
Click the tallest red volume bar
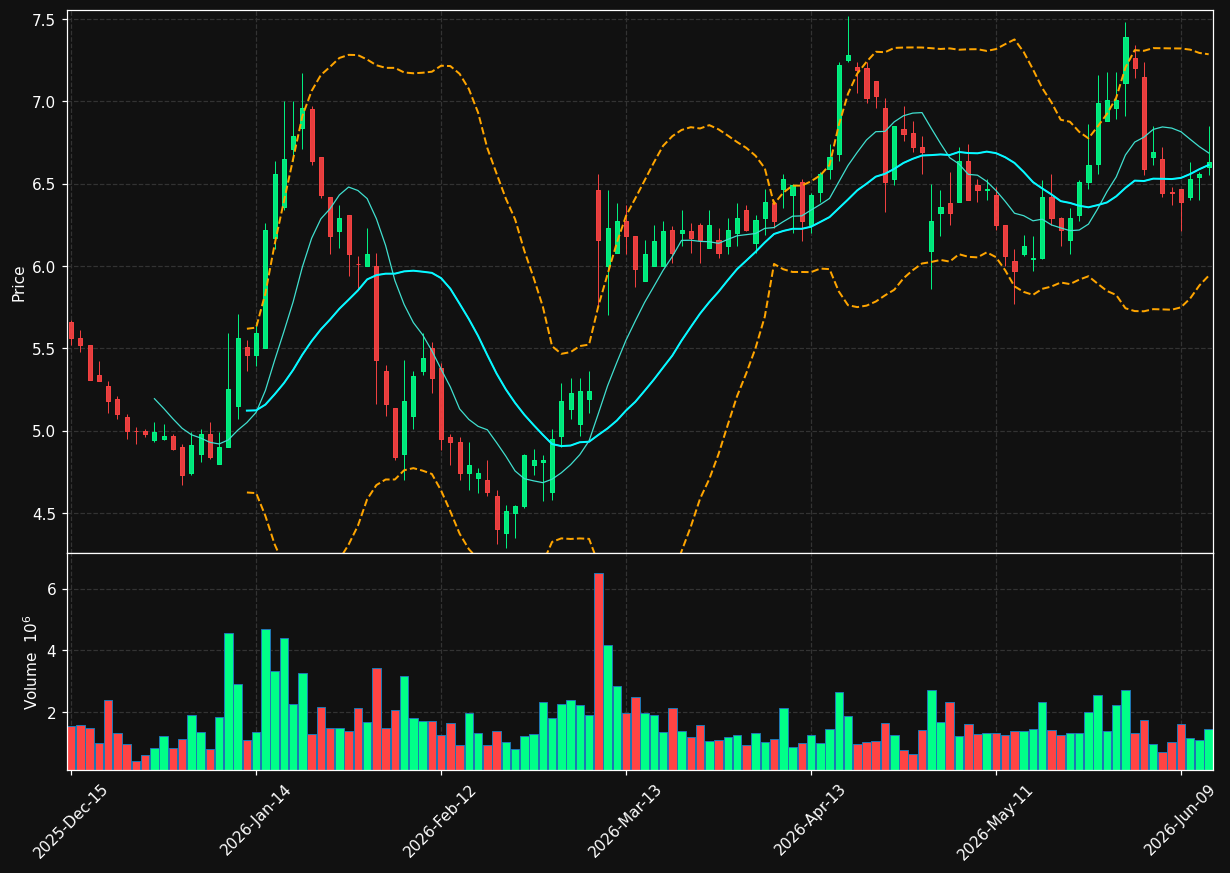pos(599,671)
